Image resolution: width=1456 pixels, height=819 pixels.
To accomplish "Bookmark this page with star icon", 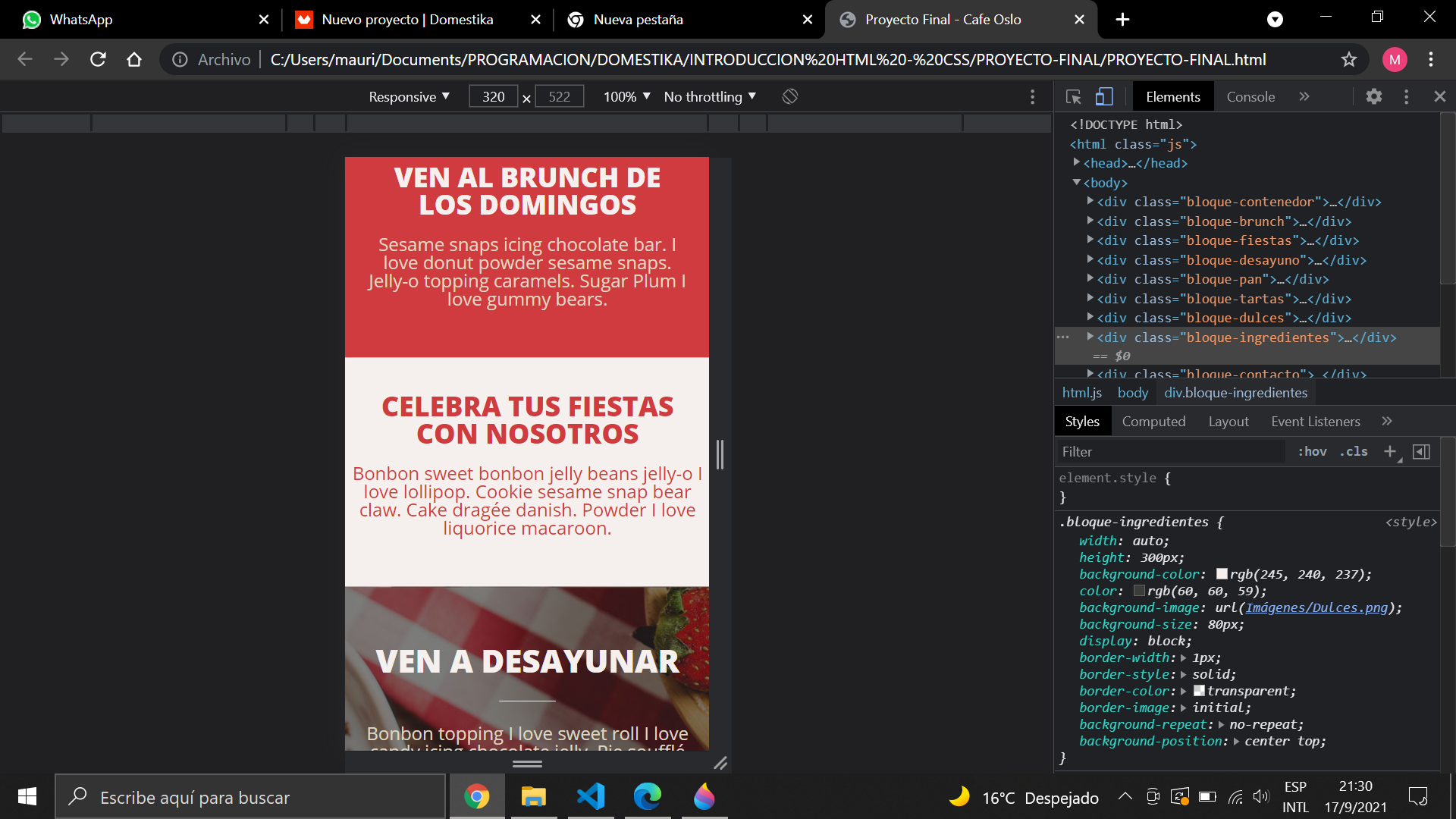I will [x=1348, y=59].
